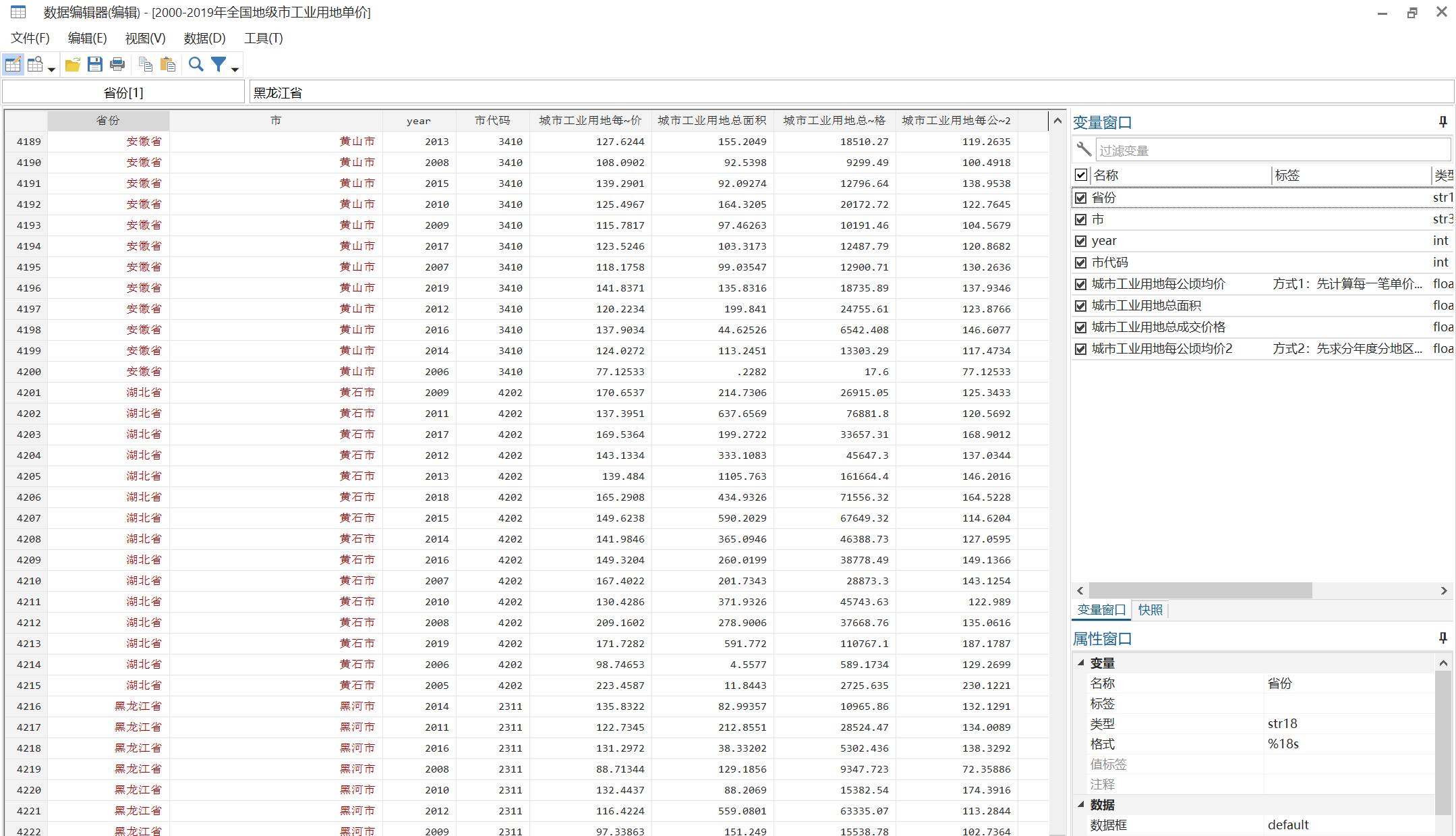Open the filter funnel dropdown arrow
Image resolution: width=1456 pixels, height=836 pixels.
click(235, 69)
